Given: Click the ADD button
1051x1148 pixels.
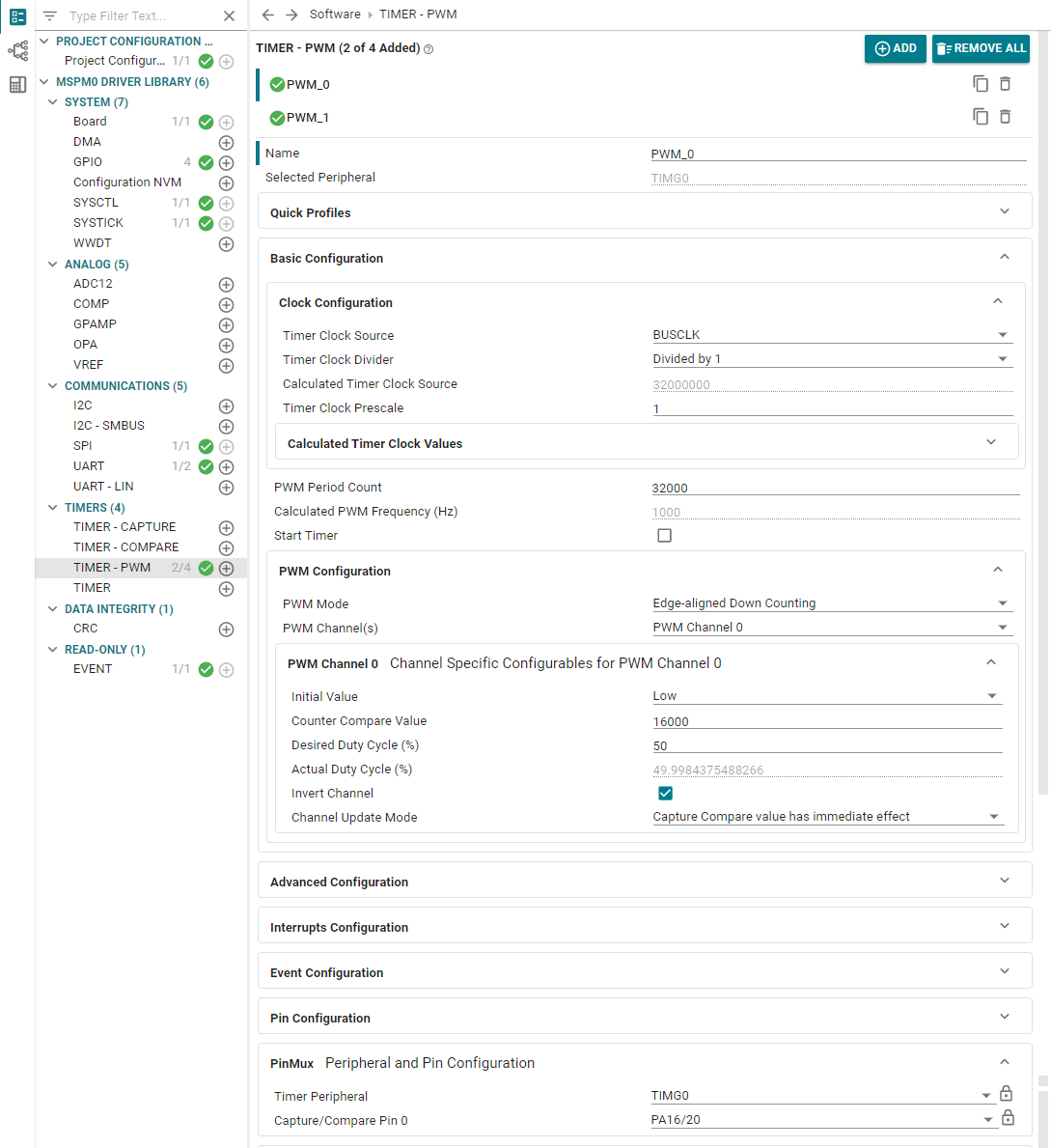Looking at the screenshot, I should tap(895, 48).
